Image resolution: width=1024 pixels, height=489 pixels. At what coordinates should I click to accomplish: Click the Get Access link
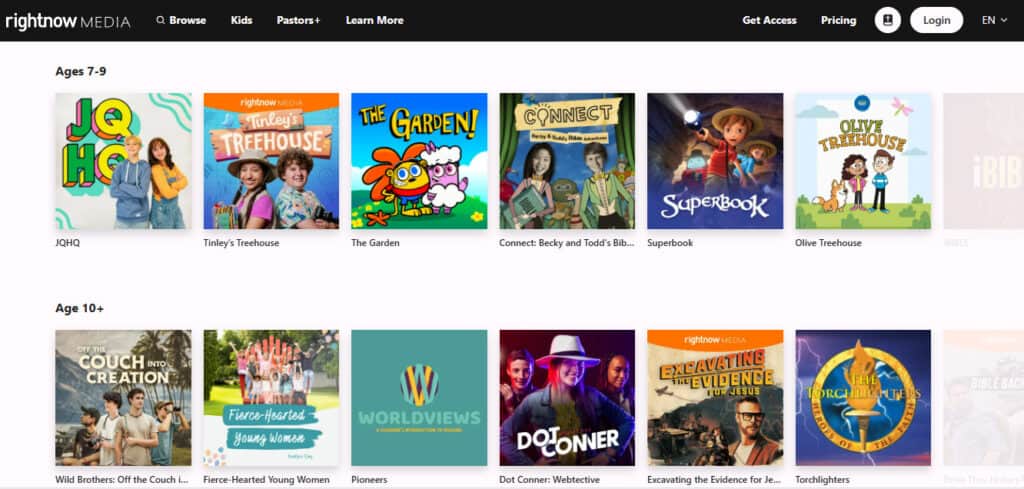coord(769,20)
